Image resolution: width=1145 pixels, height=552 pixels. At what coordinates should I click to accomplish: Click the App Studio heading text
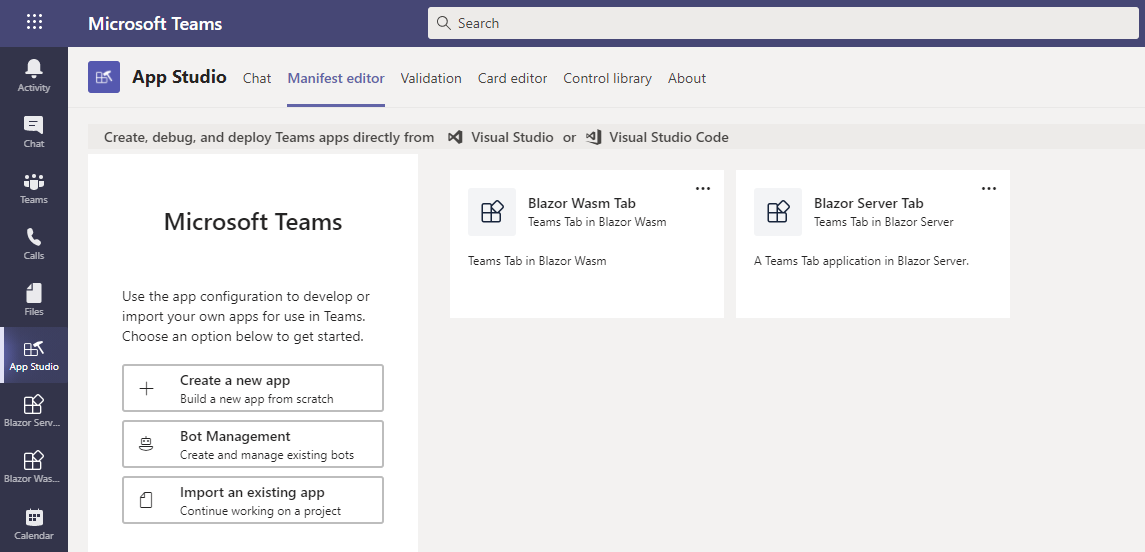click(180, 77)
